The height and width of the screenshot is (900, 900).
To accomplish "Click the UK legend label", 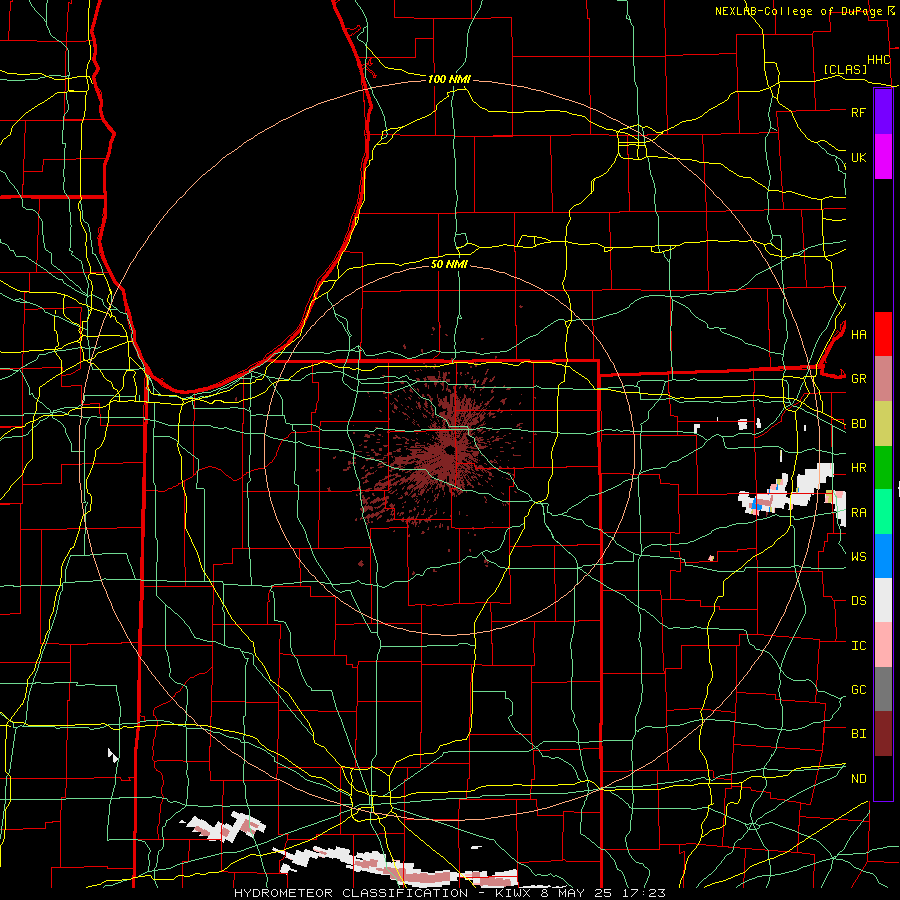I will [x=859, y=157].
